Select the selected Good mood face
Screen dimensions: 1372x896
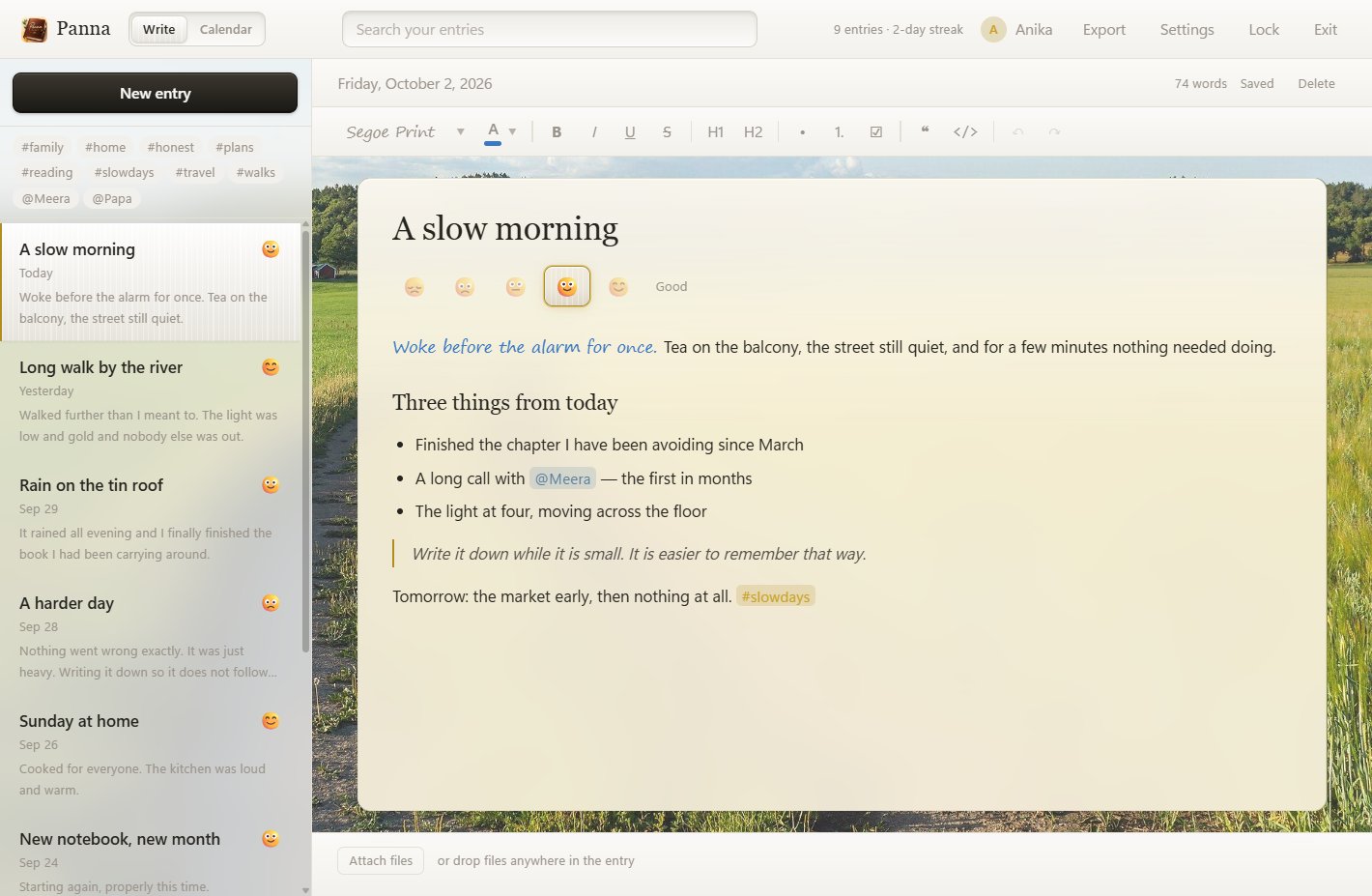tap(567, 286)
